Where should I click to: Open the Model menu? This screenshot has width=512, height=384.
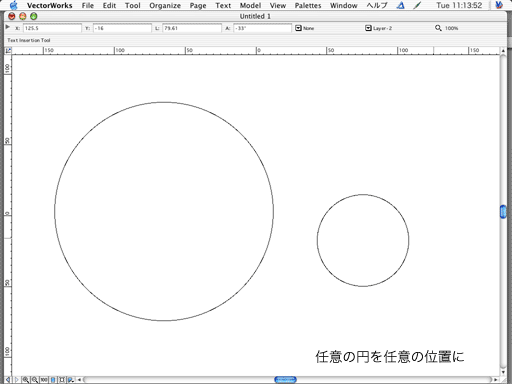[x=250, y=6]
